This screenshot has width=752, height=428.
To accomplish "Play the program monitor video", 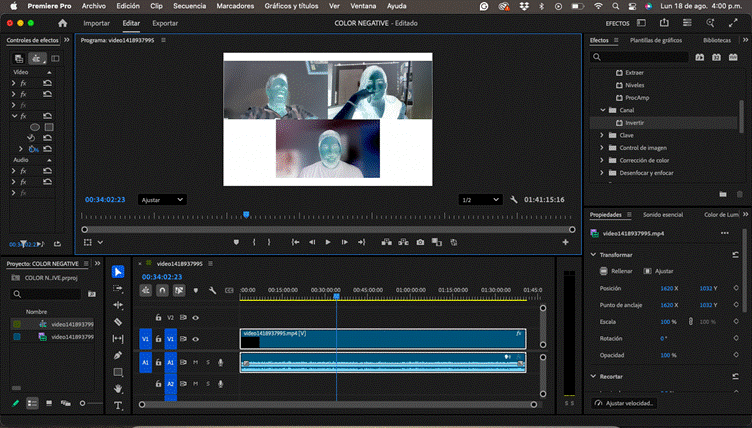I will point(328,242).
